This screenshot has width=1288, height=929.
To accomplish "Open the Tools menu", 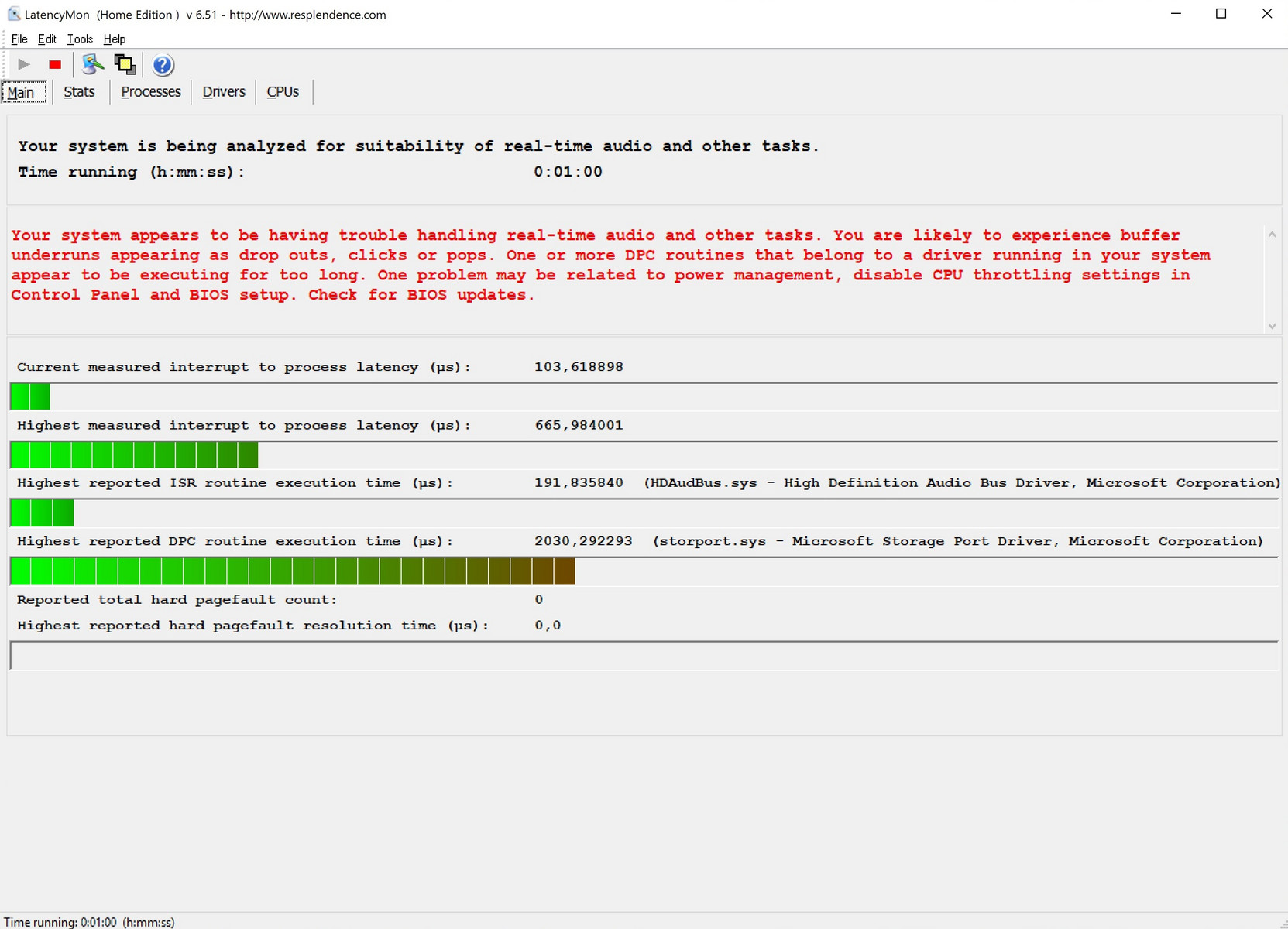I will coord(80,39).
